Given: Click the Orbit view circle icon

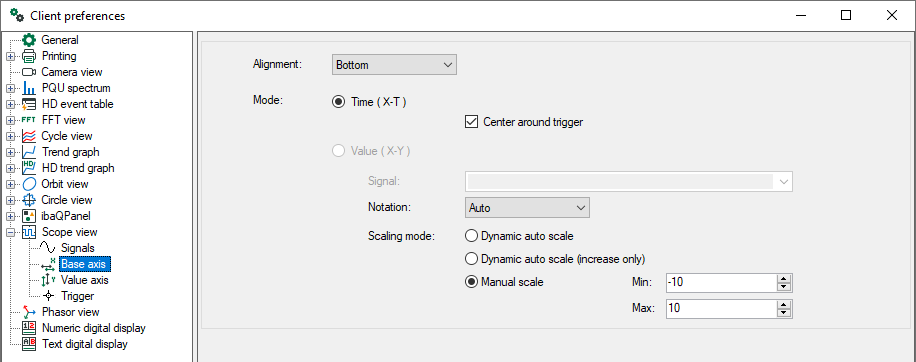Looking at the screenshot, I should click(x=29, y=184).
